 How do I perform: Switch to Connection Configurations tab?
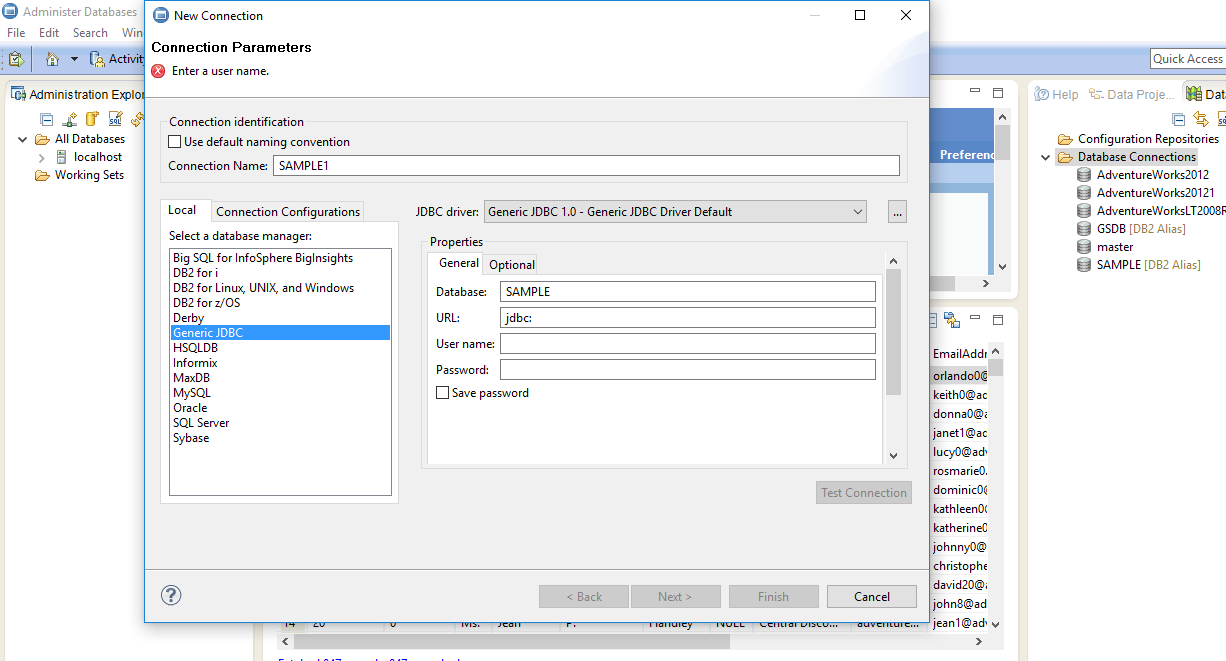[288, 211]
